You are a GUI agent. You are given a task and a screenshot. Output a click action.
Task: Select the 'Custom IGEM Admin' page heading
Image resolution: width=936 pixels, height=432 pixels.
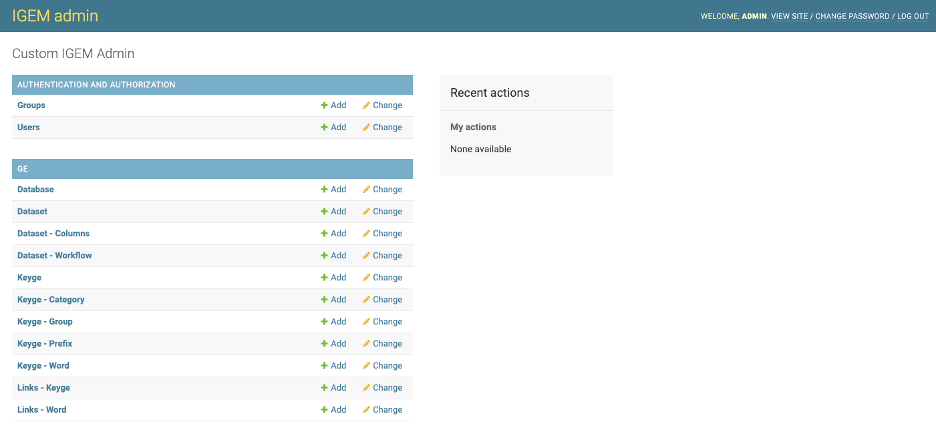pos(73,54)
